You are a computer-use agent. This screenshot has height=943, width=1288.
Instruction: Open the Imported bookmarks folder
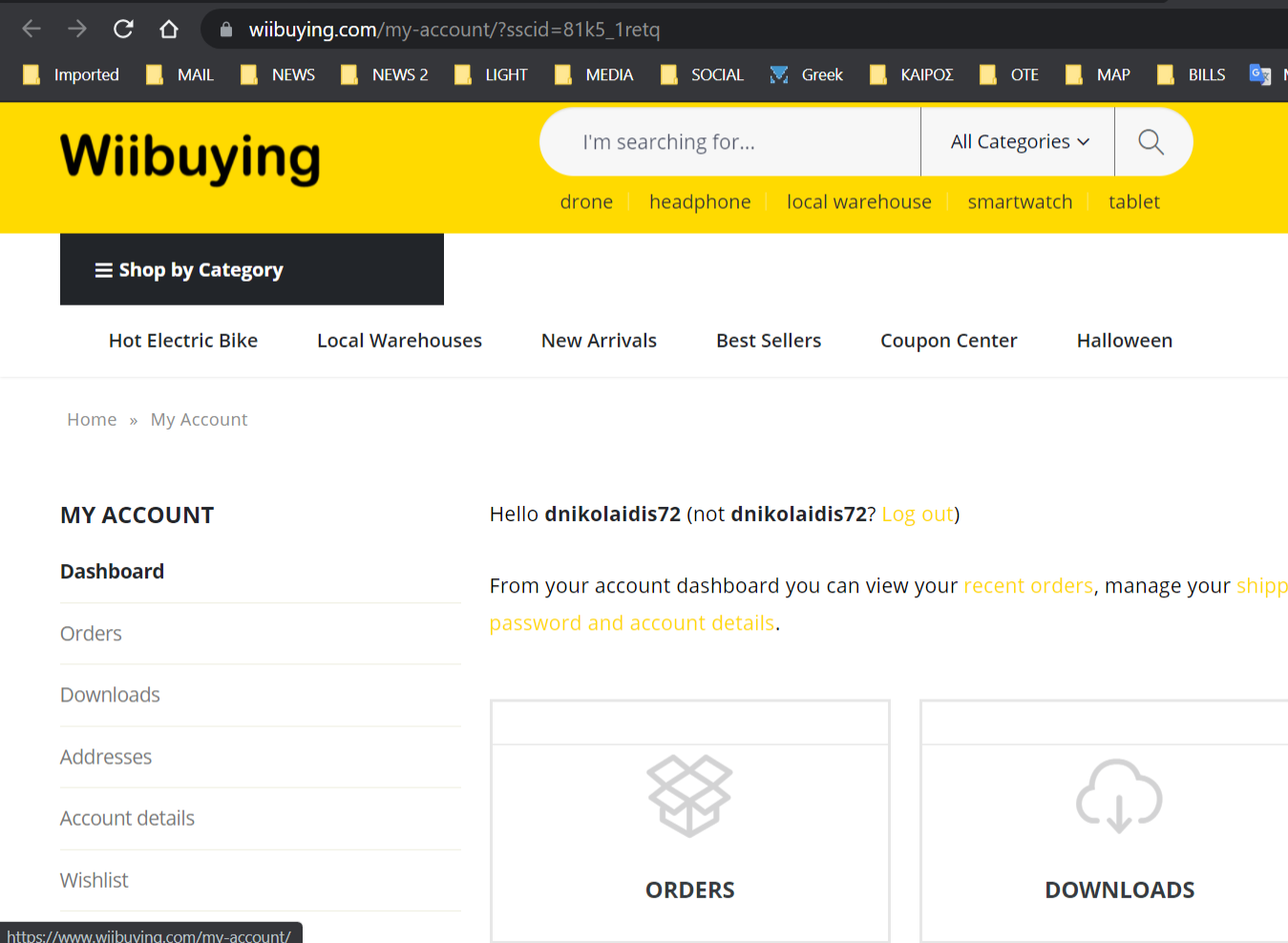pyautogui.click(x=72, y=74)
